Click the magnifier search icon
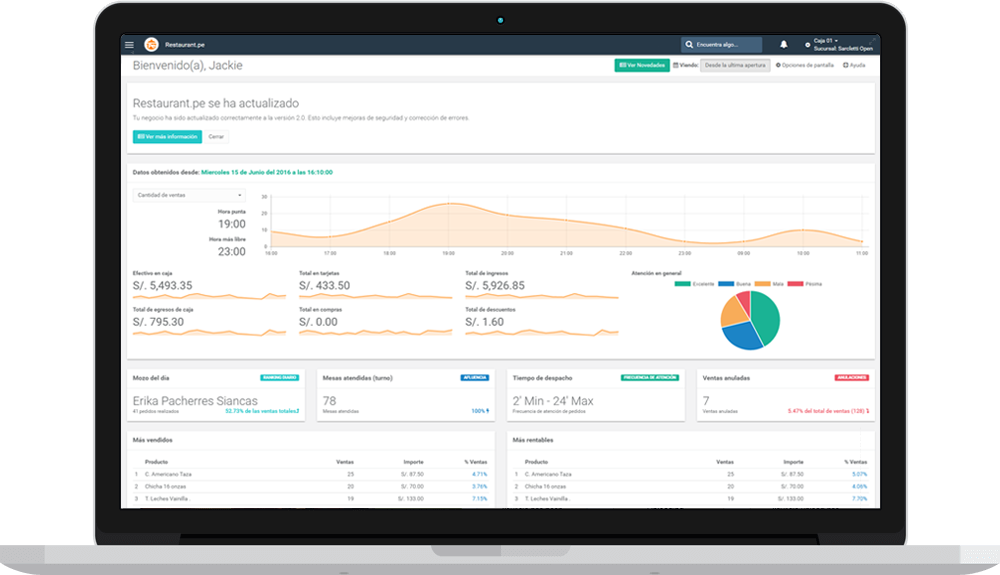 pyautogui.click(x=689, y=45)
